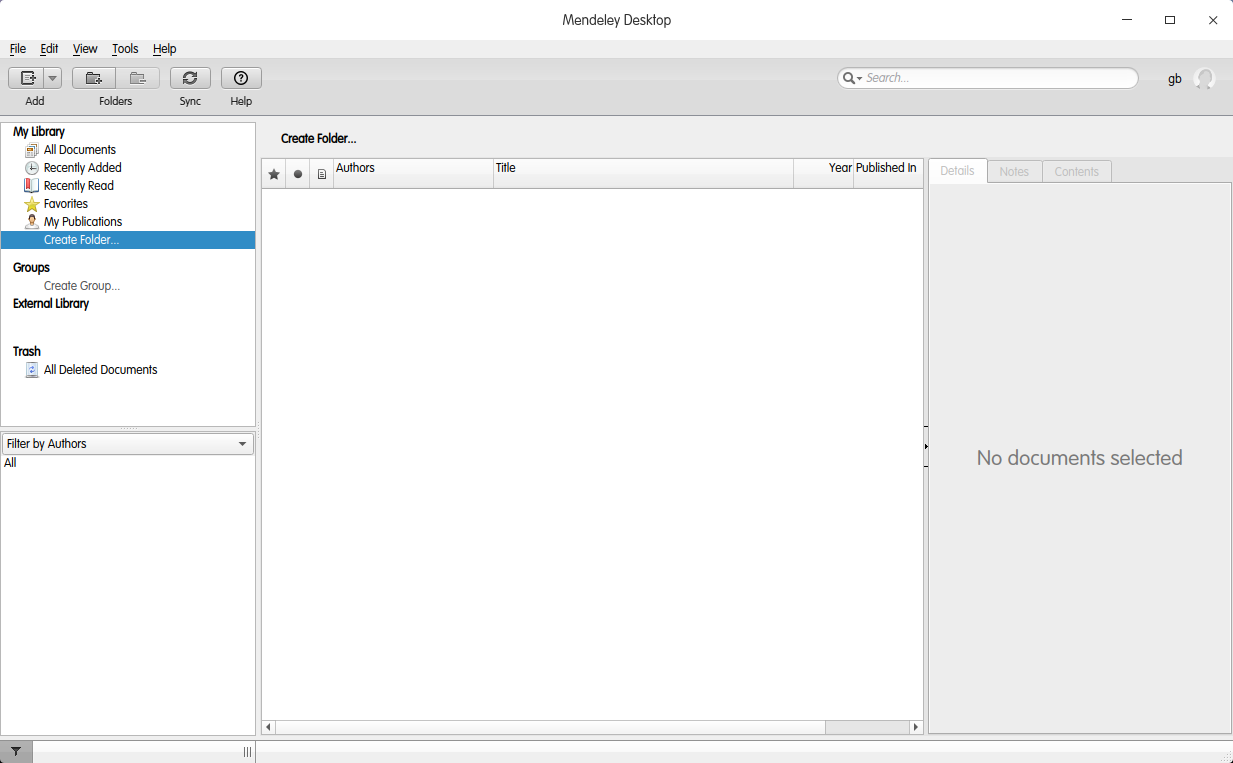The height and width of the screenshot is (763, 1233).
Task: Open the search options magnifier dropdown
Action: click(852, 78)
